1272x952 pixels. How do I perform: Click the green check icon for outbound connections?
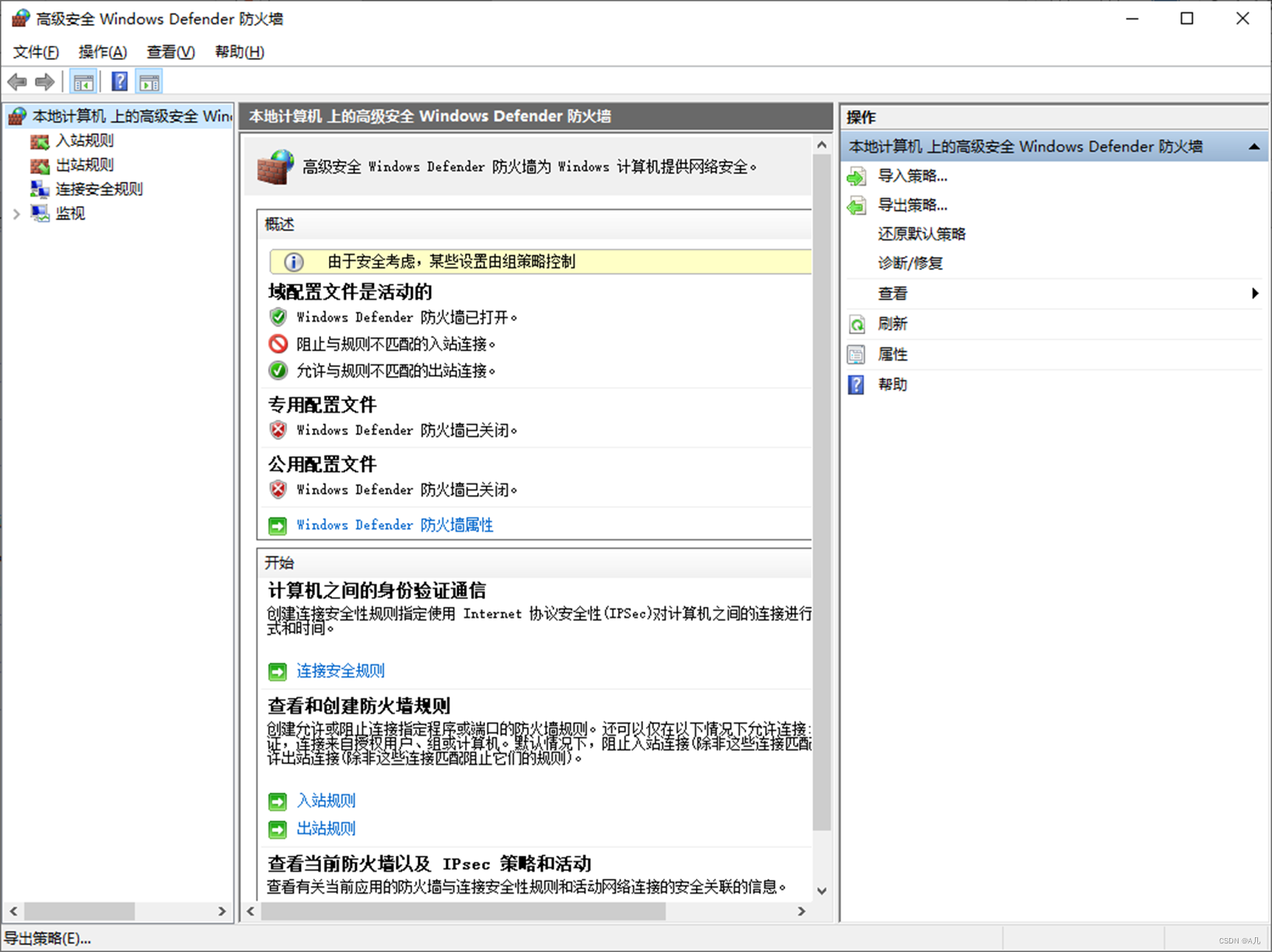278,371
